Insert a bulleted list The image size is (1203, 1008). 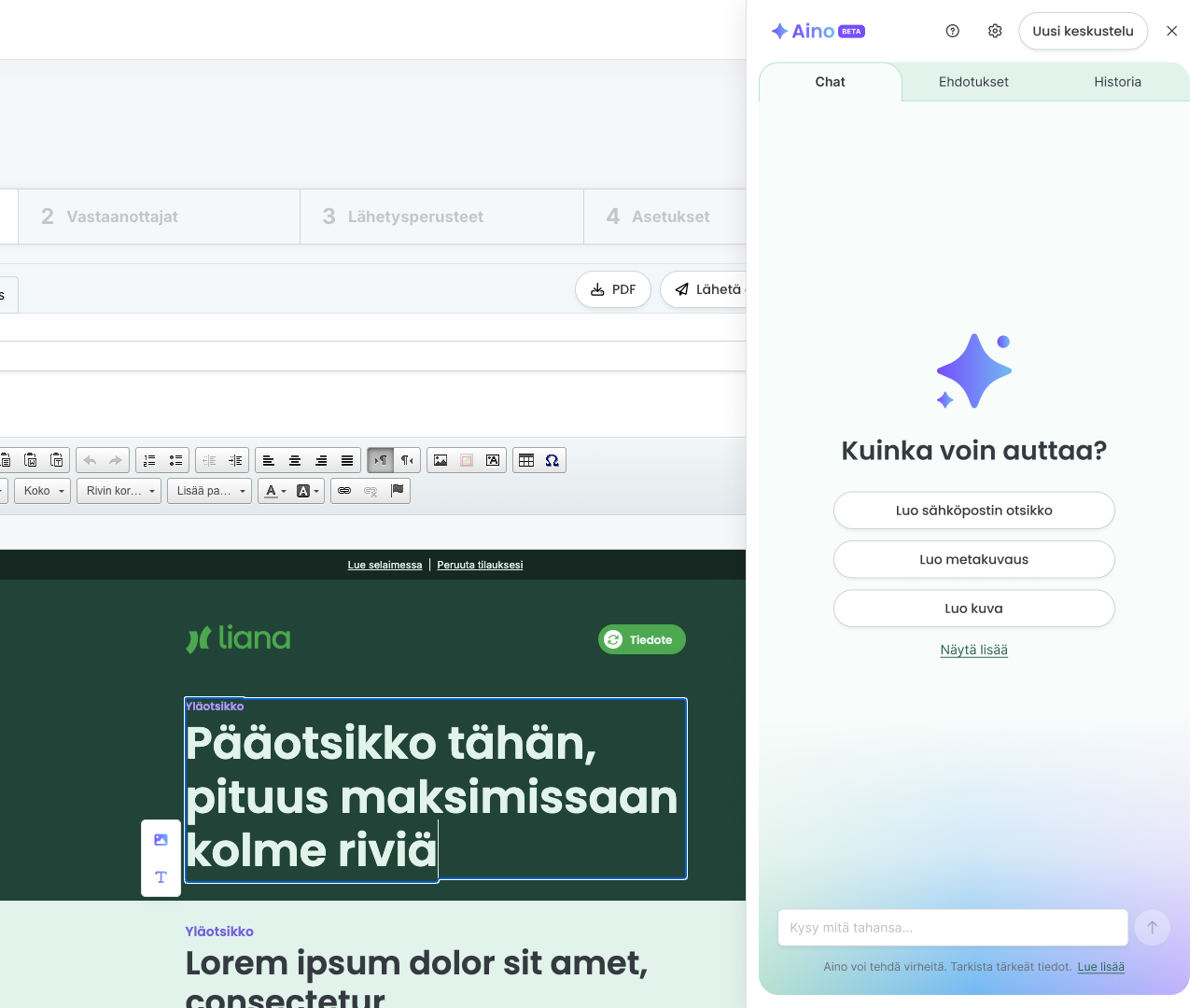tap(175, 460)
